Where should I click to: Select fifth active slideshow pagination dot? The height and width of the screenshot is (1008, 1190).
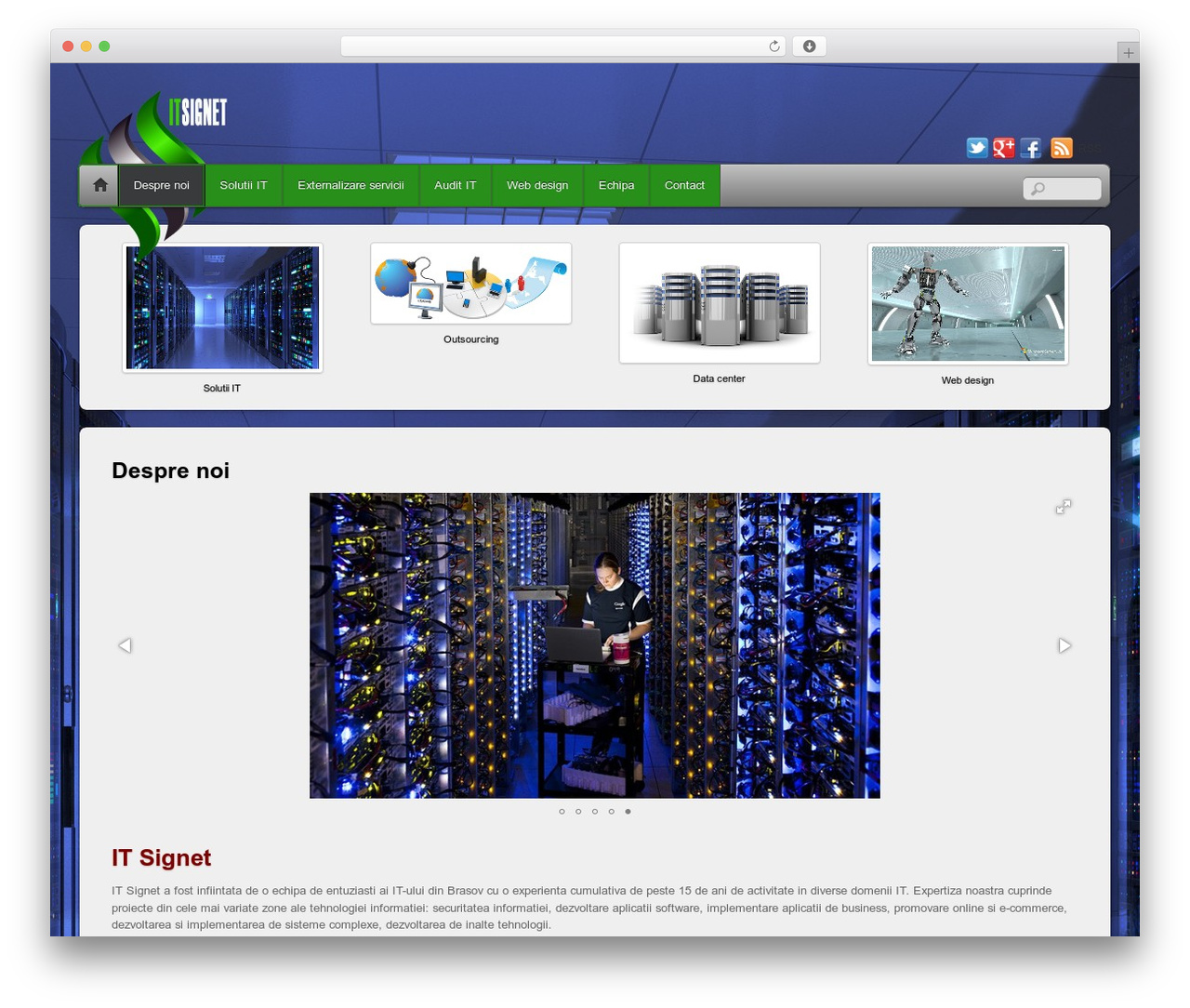(x=628, y=812)
